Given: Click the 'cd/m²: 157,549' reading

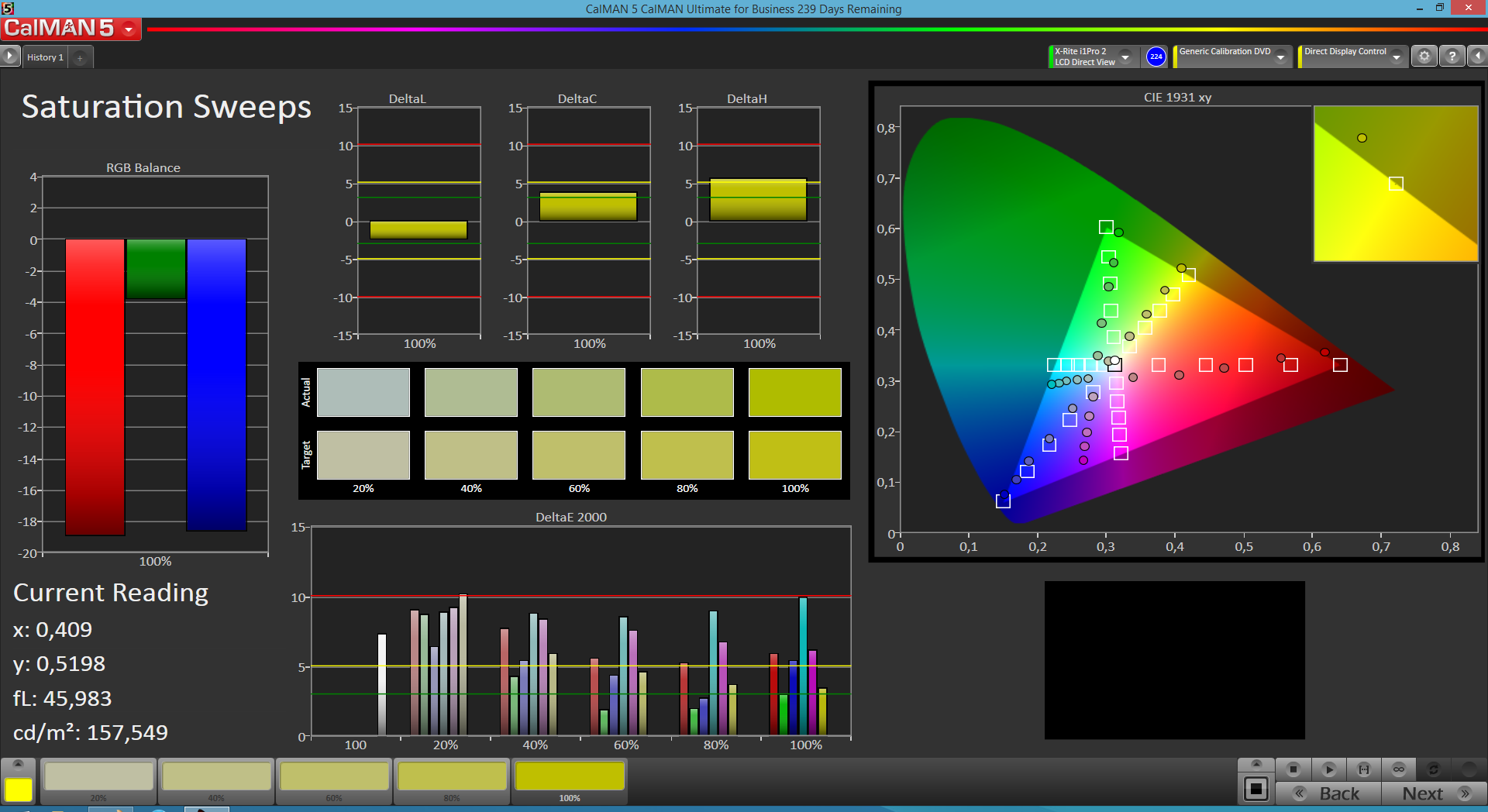Looking at the screenshot, I should click(x=91, y=732).
